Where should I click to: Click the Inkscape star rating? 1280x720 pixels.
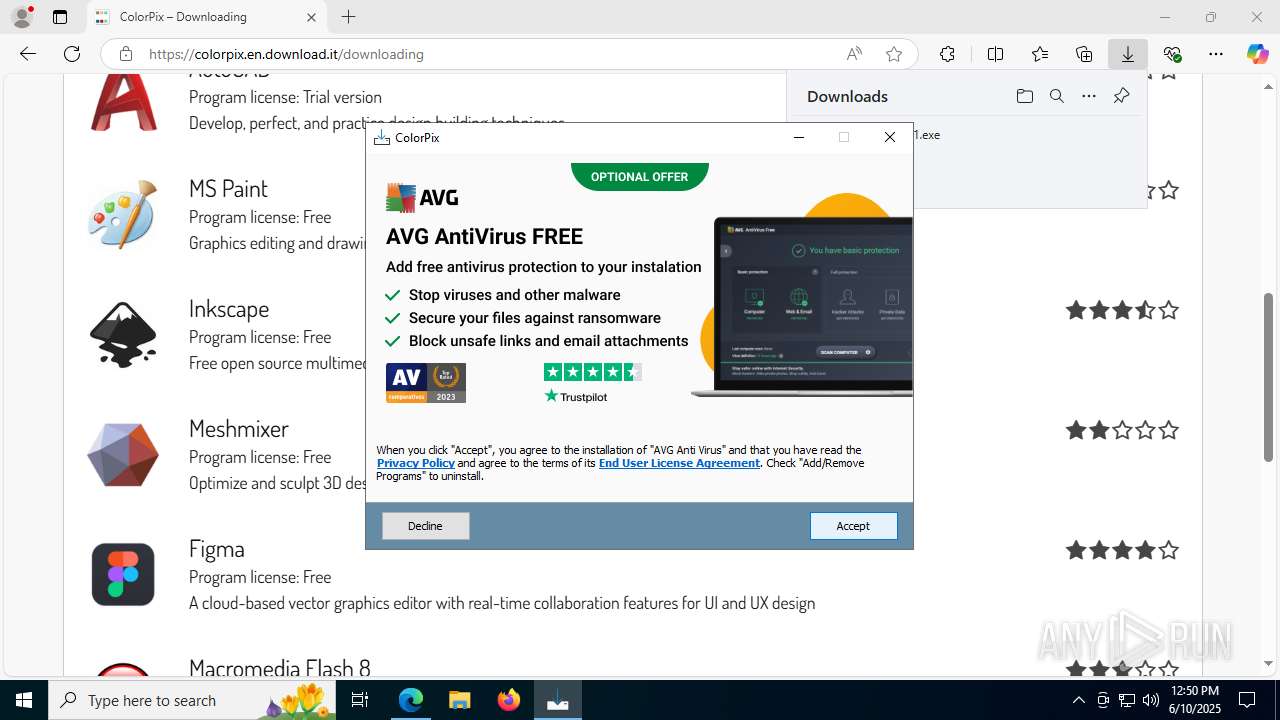coord(1122,310)
